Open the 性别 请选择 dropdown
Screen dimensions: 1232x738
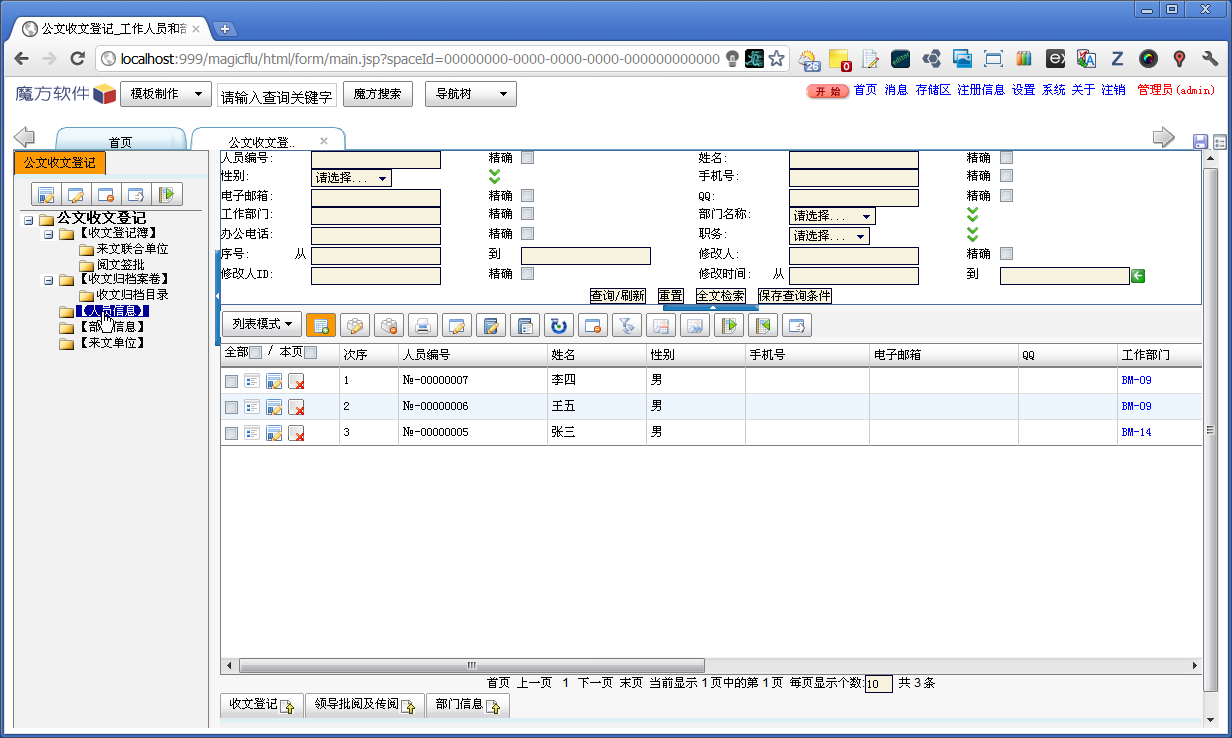[351, 178]
